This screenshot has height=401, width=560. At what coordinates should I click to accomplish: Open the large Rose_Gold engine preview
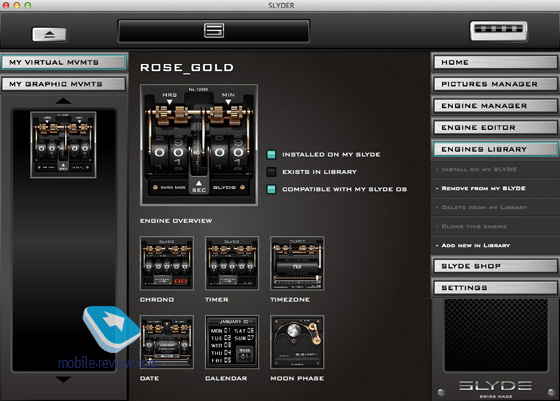pos(199,145)
